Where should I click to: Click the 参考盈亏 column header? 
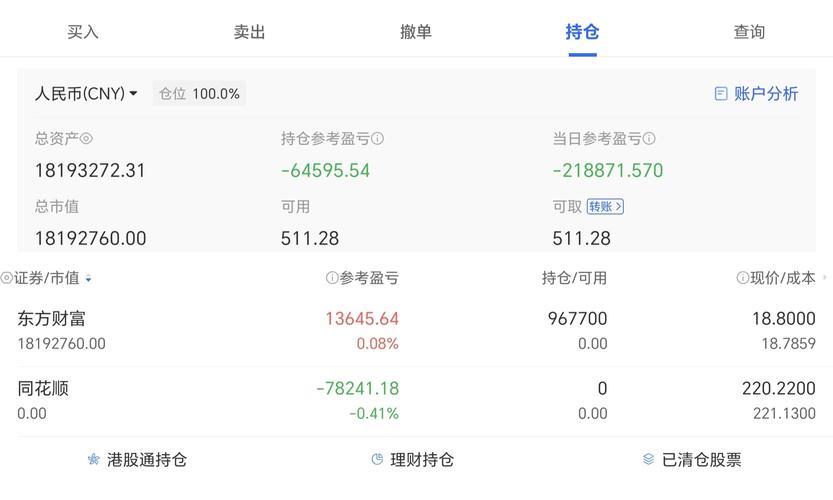point(369,278)
